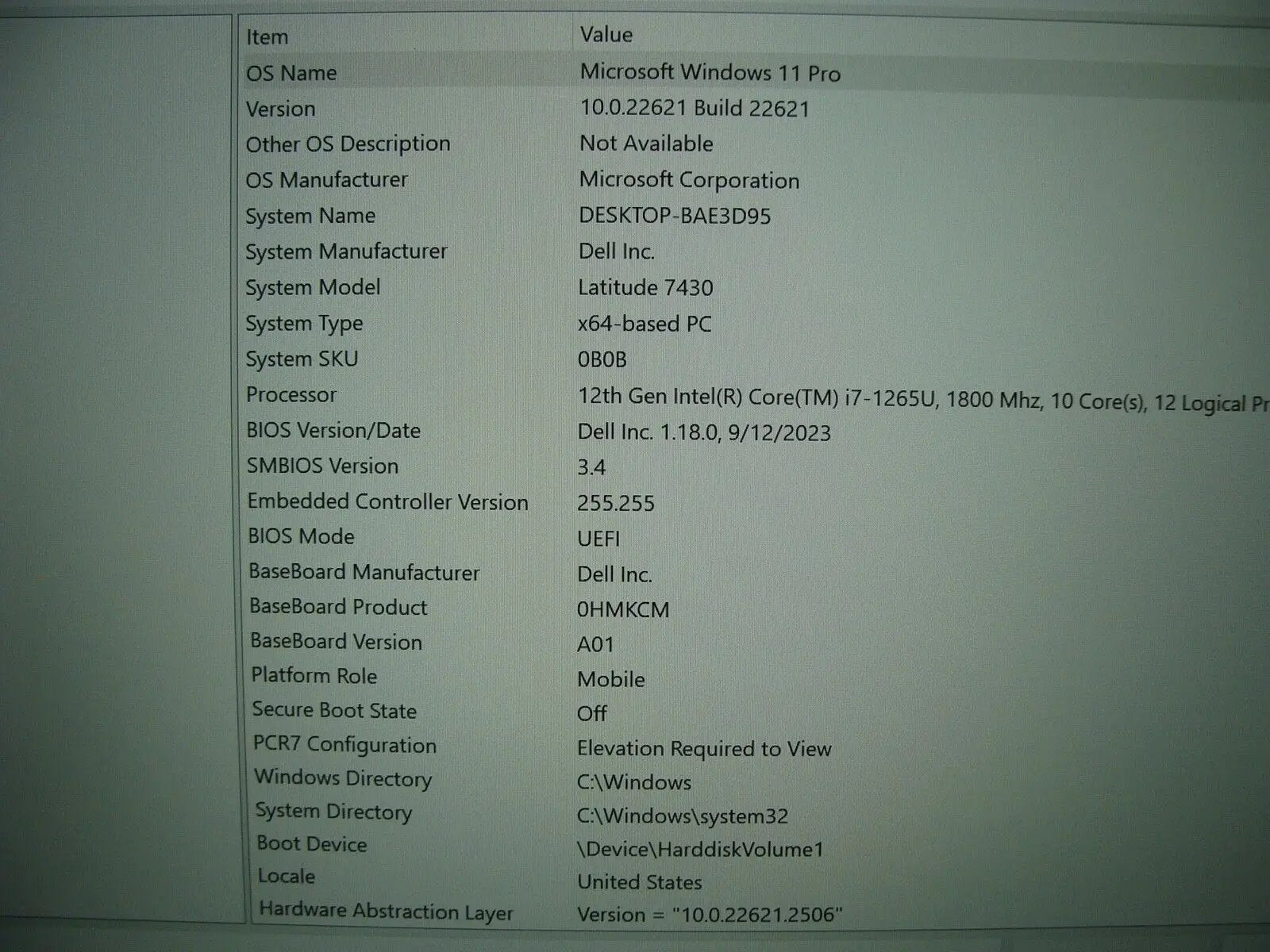Select Windows Directory row label
The height and width of the screenshot is (952, 1270).
[343, 778]
